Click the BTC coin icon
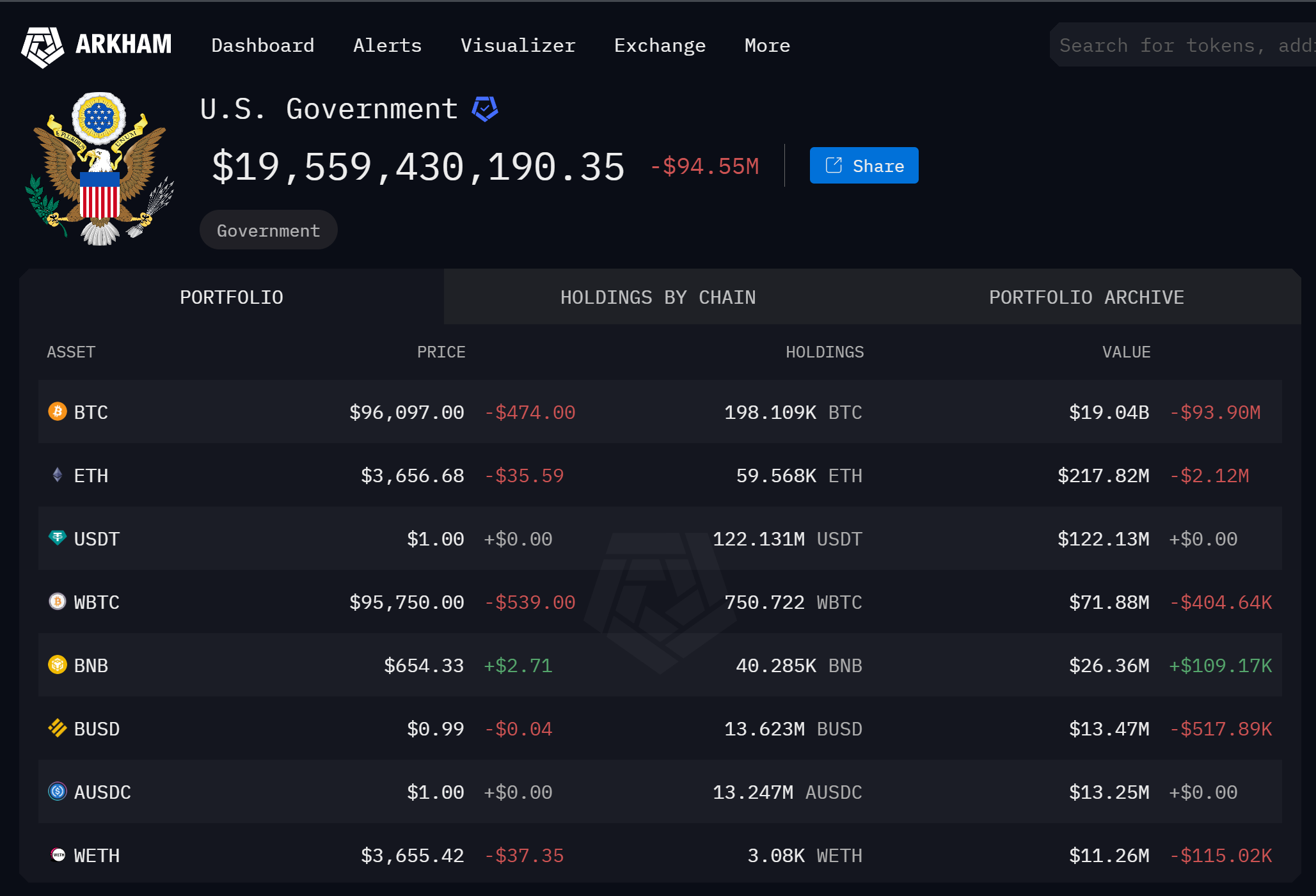The width and height of the screenshot is (1316, 896). (x=58, y=411)
